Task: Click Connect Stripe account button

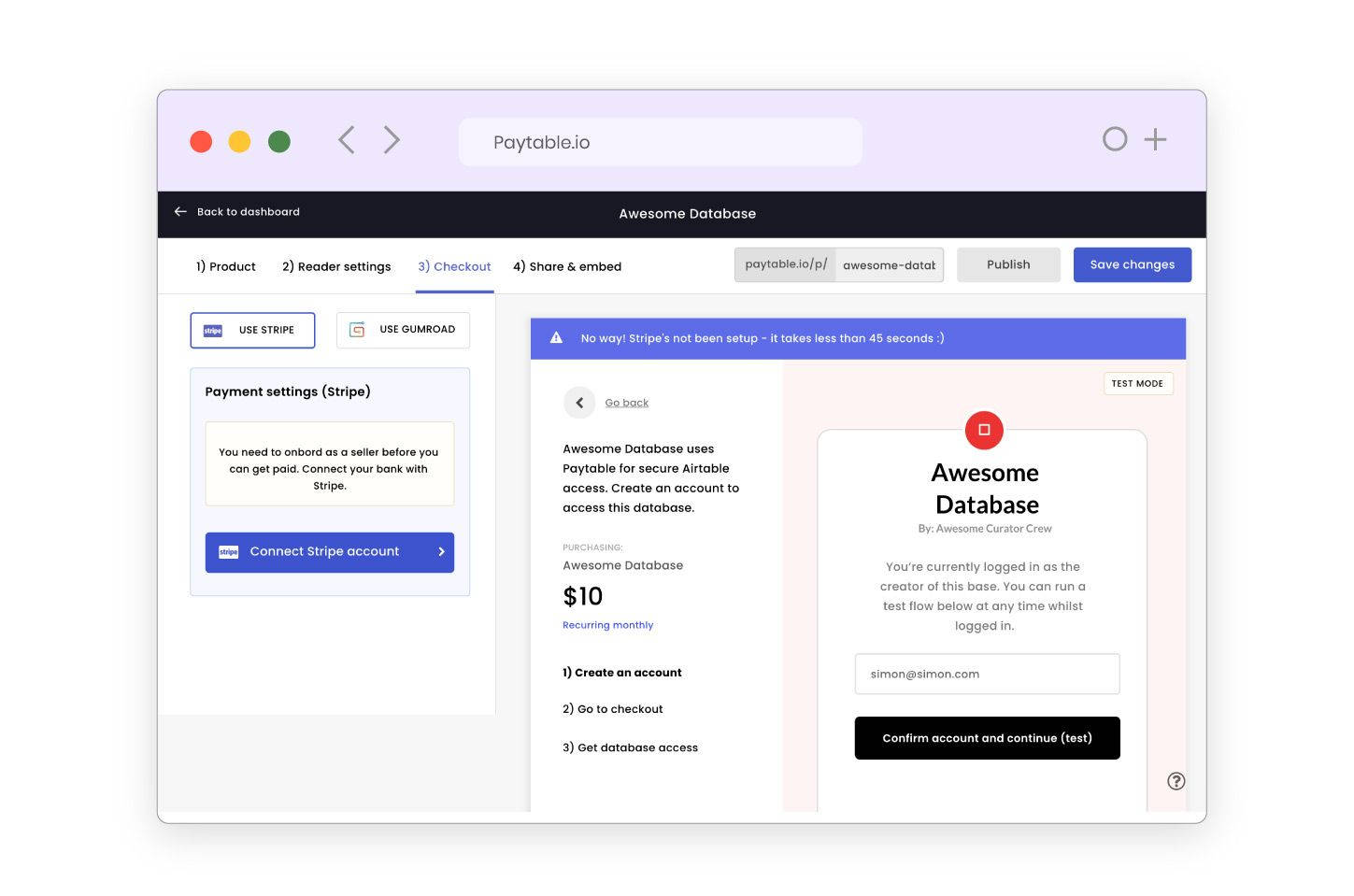Action: coord(330,552)
